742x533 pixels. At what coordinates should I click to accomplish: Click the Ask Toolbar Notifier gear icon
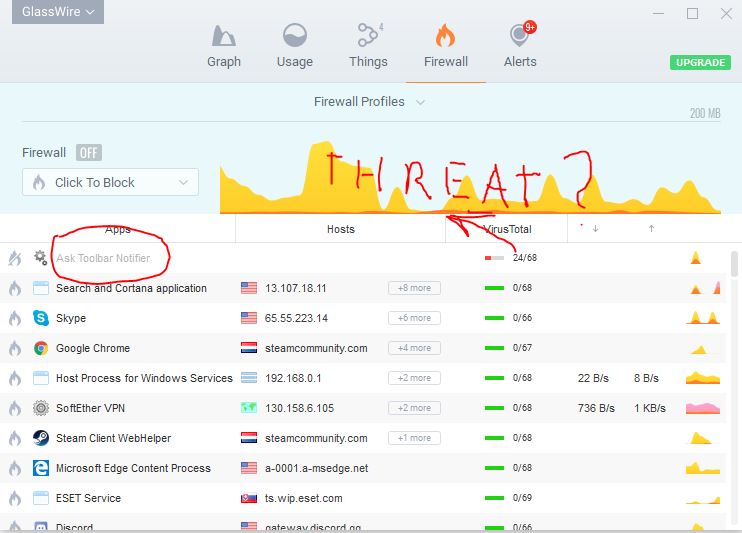click(x=40, y=258)
